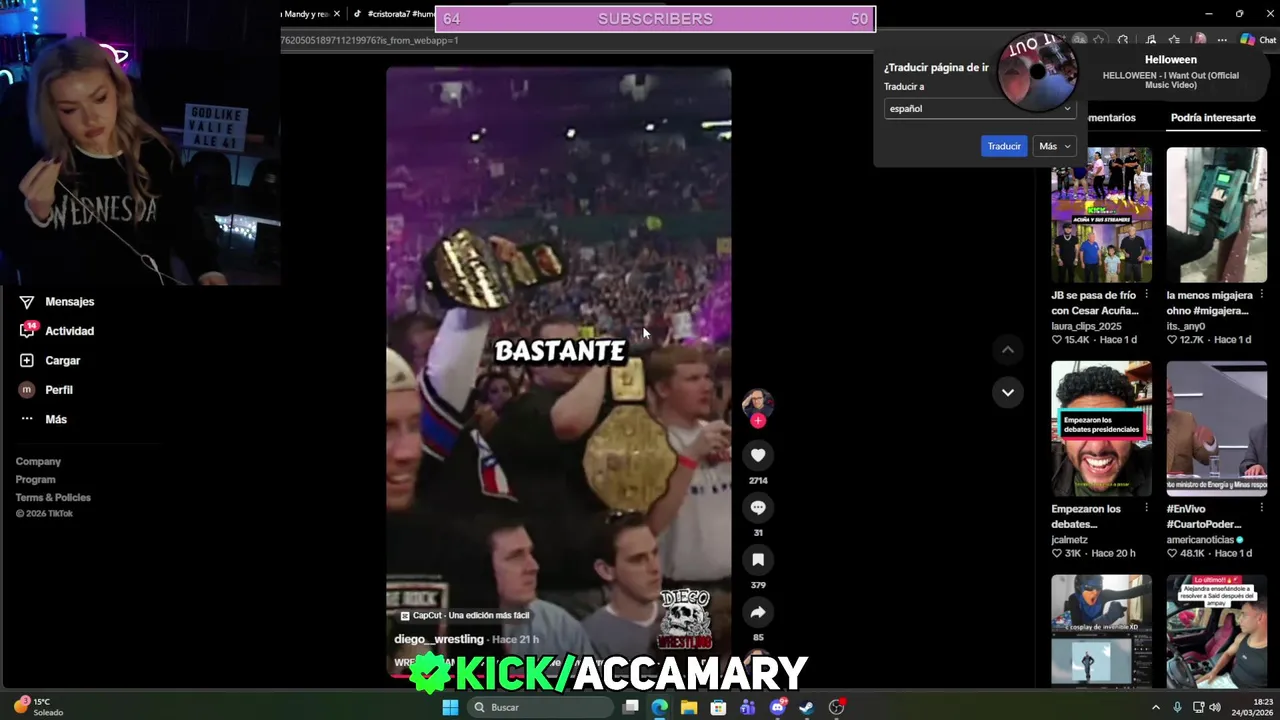Open Microsoft Edge from the taskbar
The image size is (1280, 720).
point(660,707)
